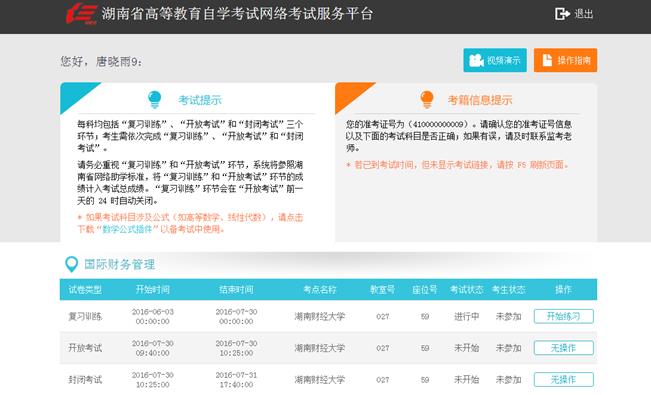Click start time 2016-06-03 in 复习训练 row

coord(152,312)
